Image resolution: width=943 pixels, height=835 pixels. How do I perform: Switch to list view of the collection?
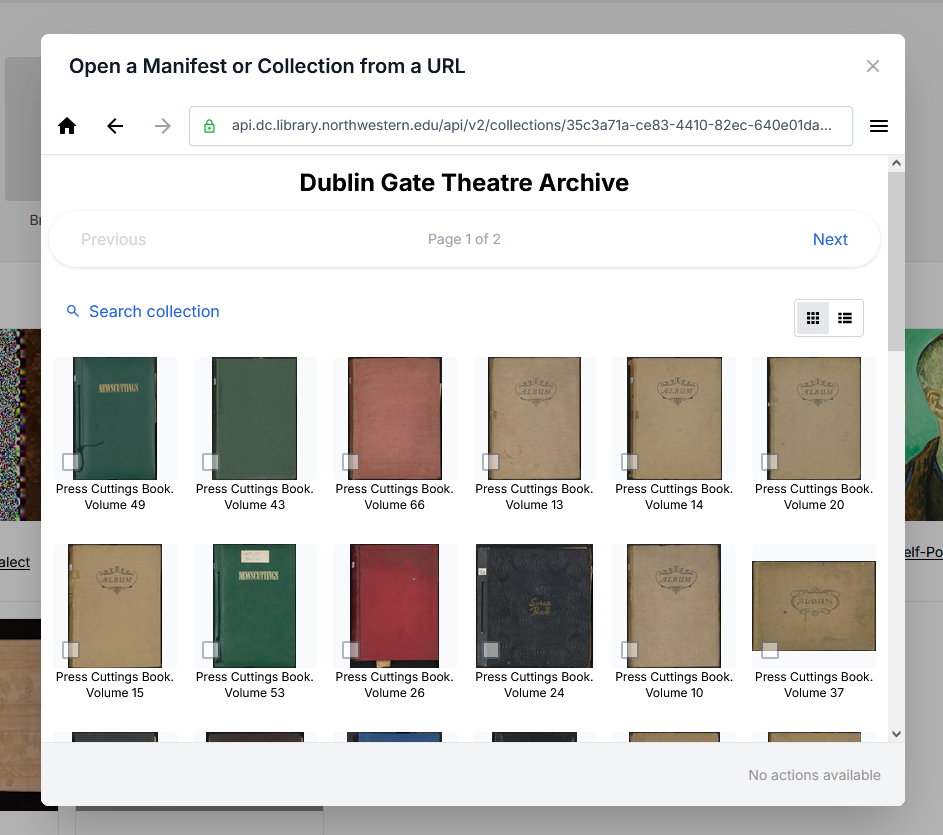845,317
